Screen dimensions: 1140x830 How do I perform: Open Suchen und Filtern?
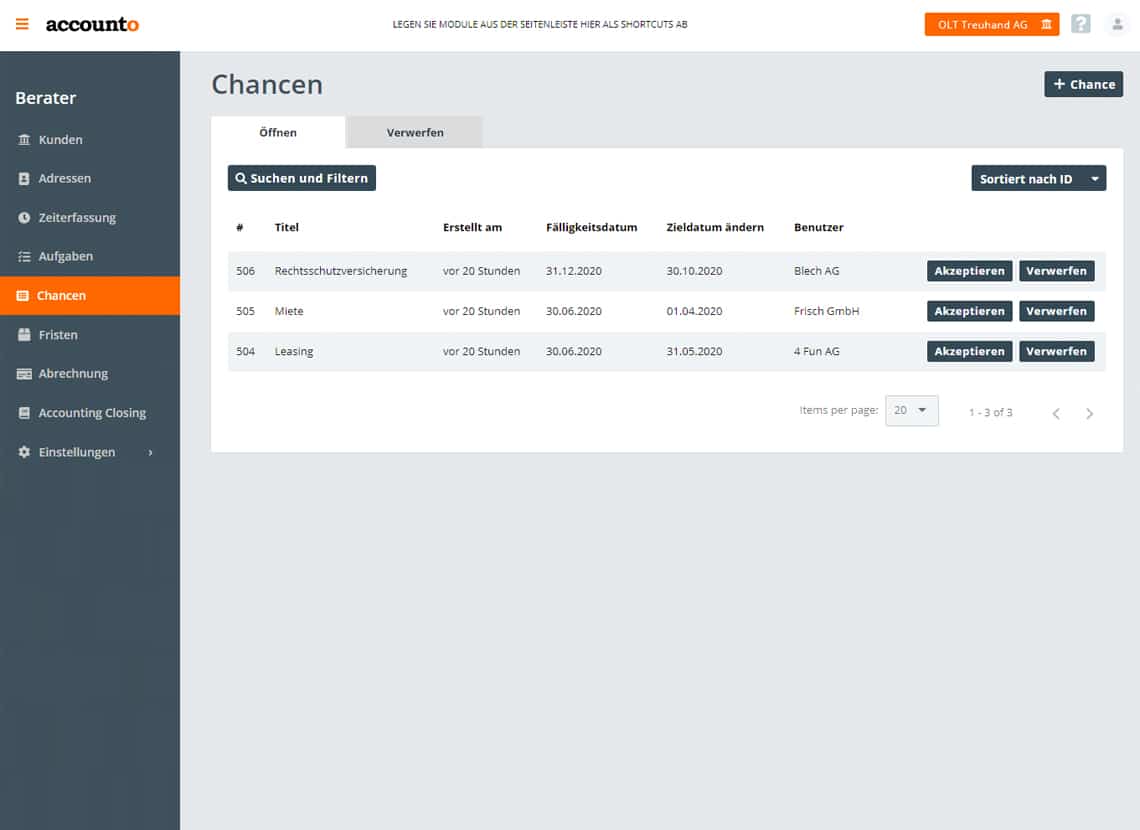(x=302, y=178)
